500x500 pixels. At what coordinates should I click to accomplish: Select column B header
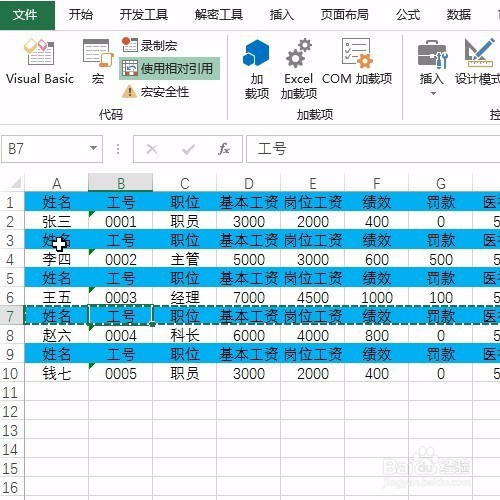coord(121,183)
